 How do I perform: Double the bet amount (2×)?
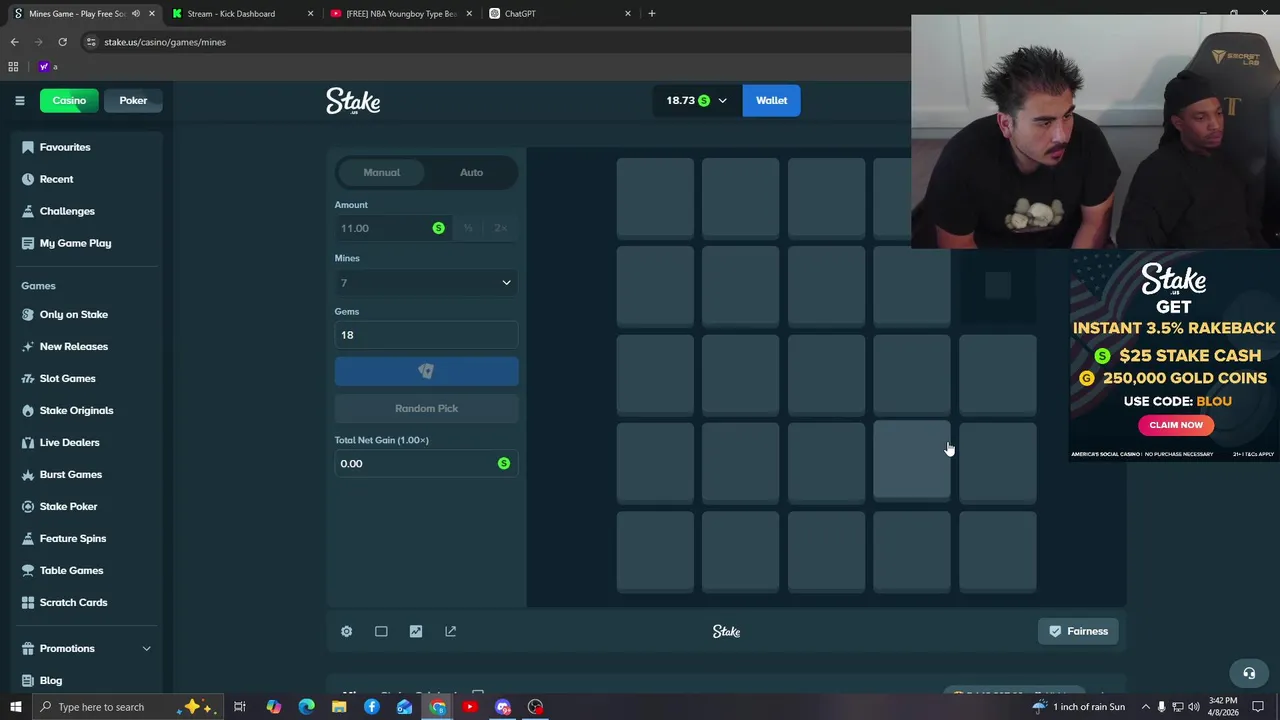[501, 228]
